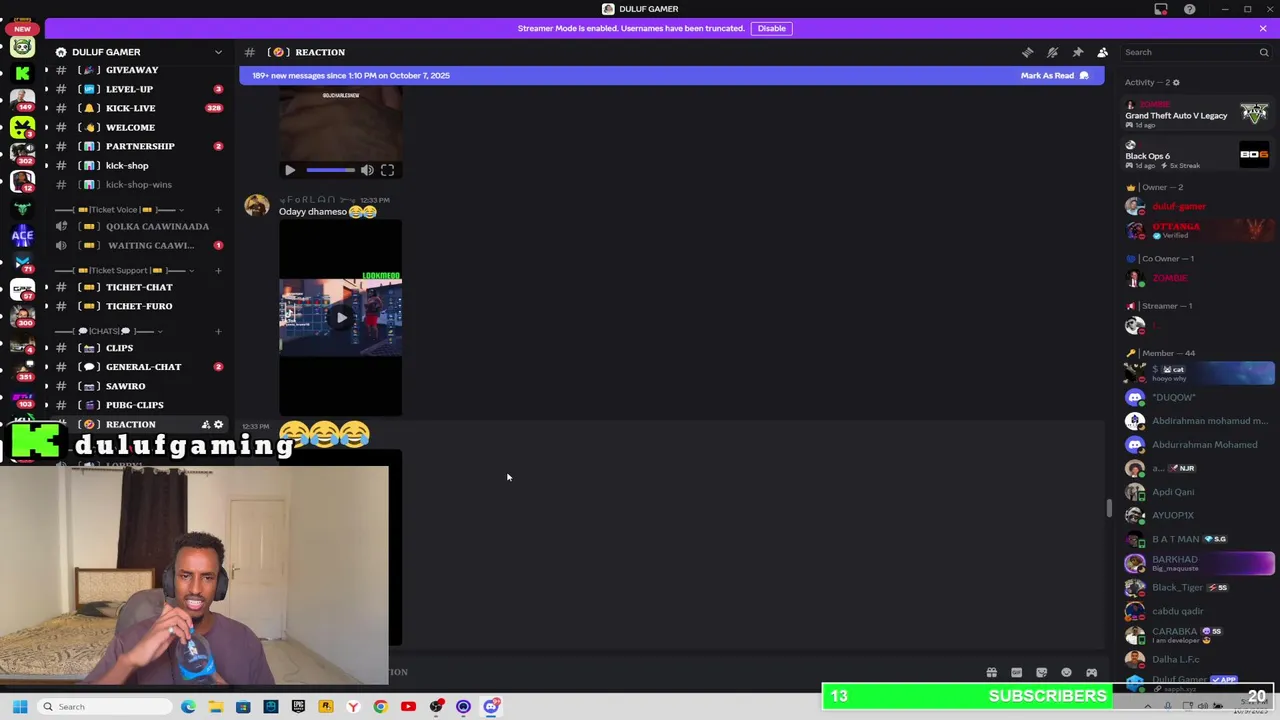Open the gift icon in message bar
Viewport: 1280px width, 720px height.
coord(991,672)
